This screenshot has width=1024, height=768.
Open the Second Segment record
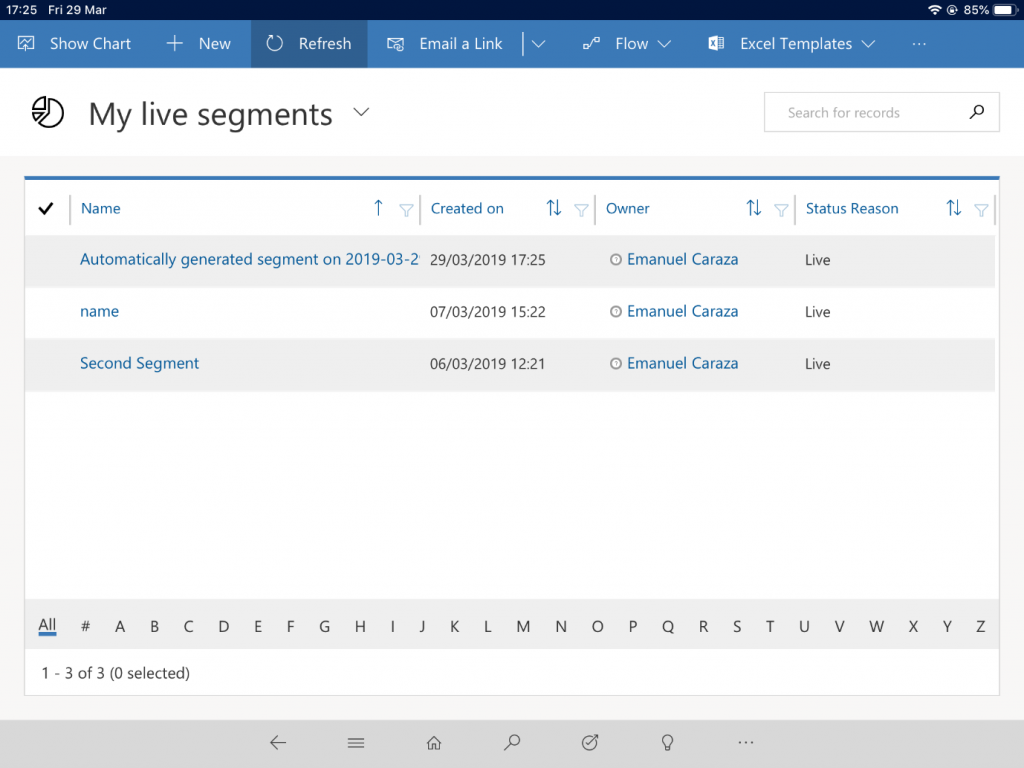(x=139, y=364)
